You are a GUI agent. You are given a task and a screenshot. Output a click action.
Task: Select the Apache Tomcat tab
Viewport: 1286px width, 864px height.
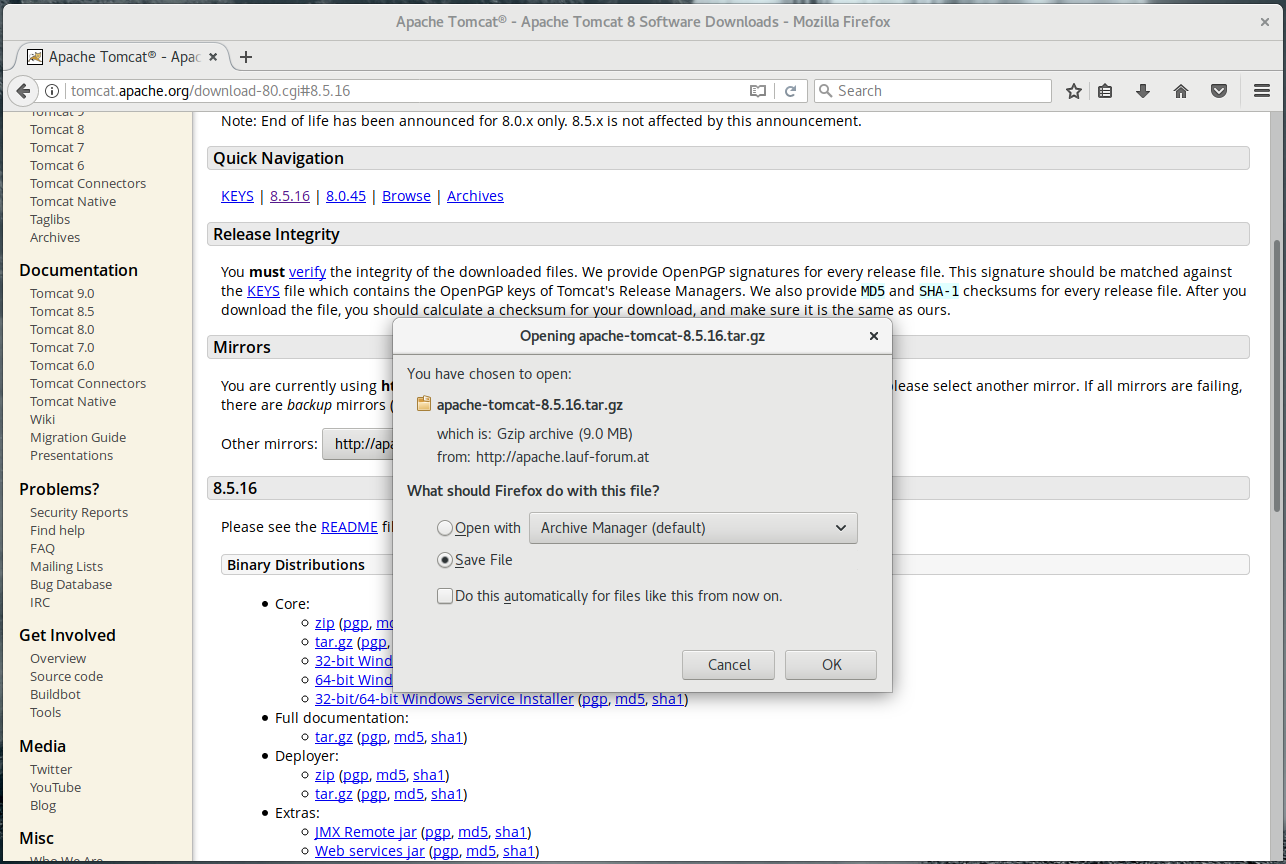click(122, 57)
